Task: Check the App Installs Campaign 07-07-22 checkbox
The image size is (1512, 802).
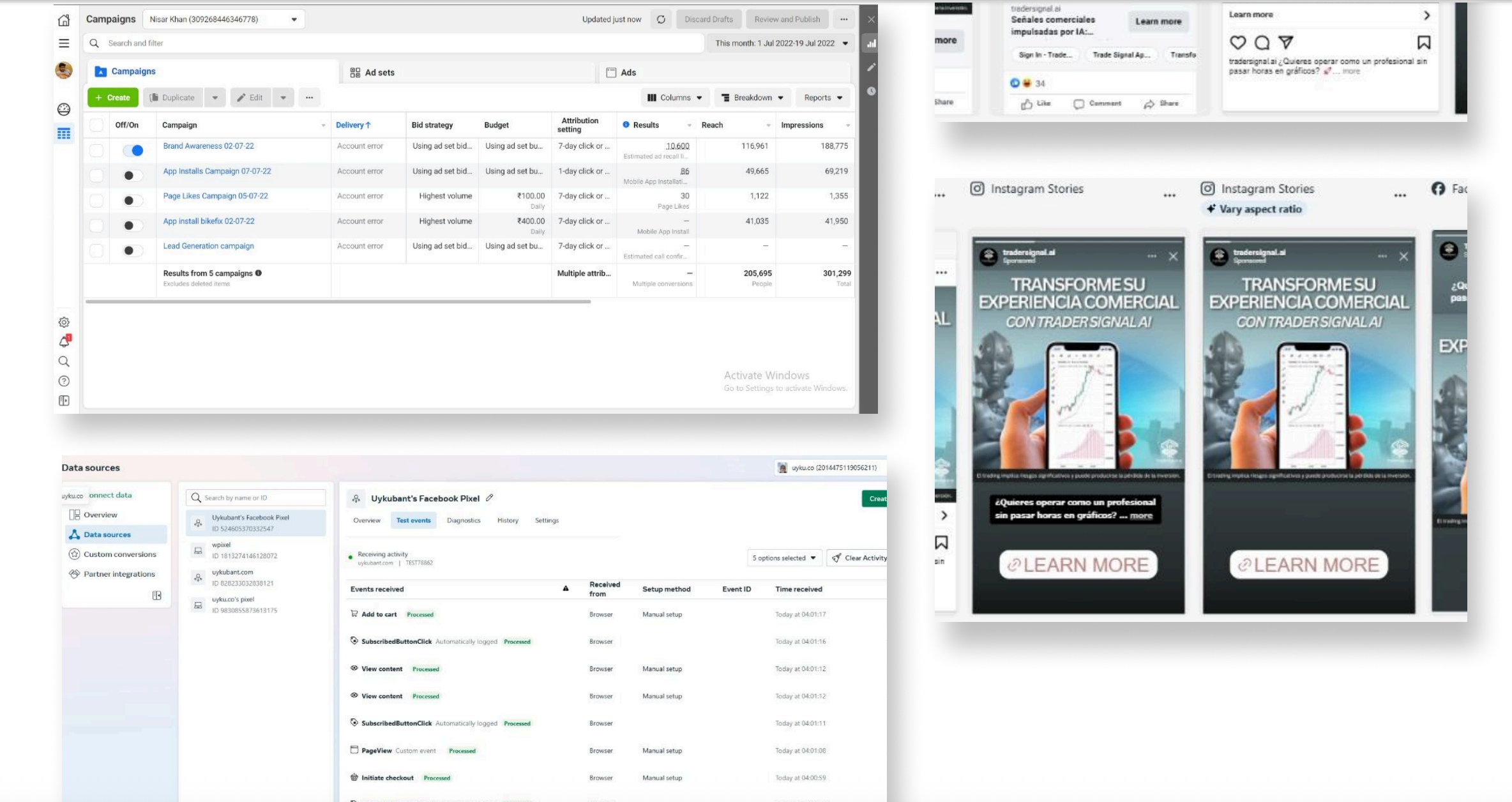Action: [x=96, y=176]
